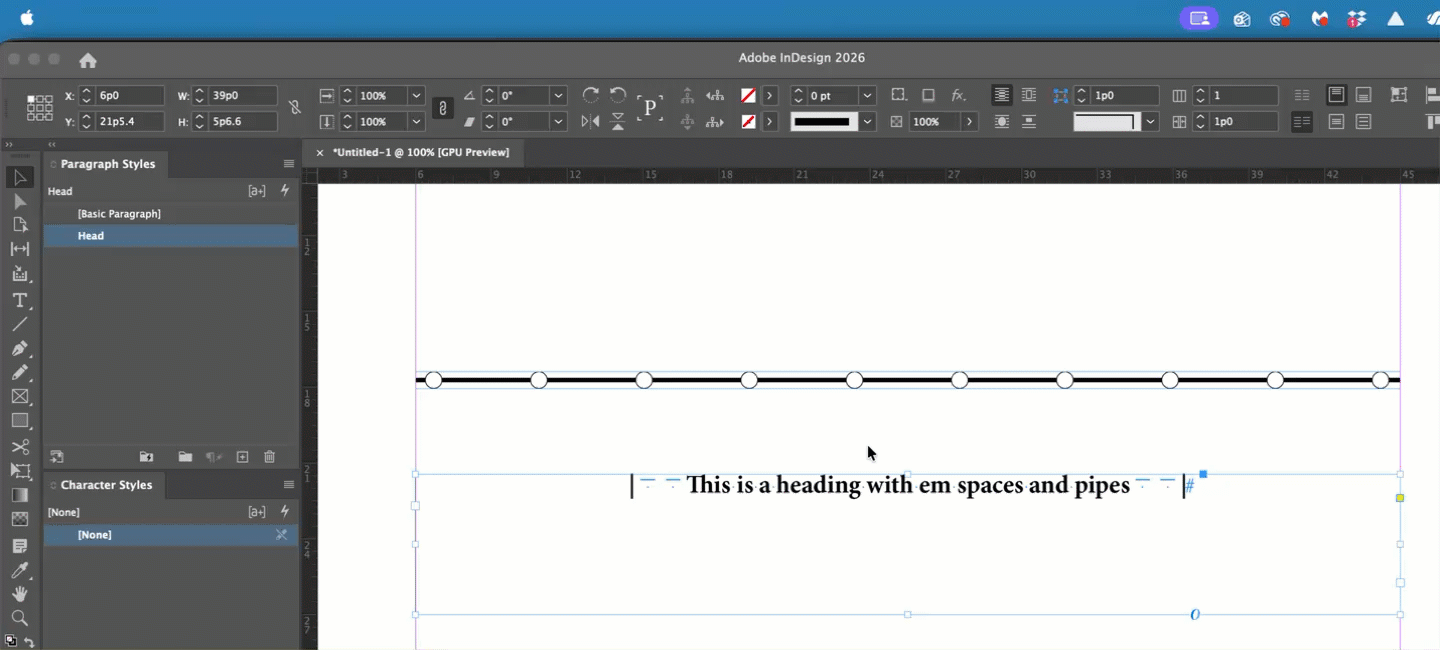
Task: Click Flip Vertical icon
Action: 618,121
